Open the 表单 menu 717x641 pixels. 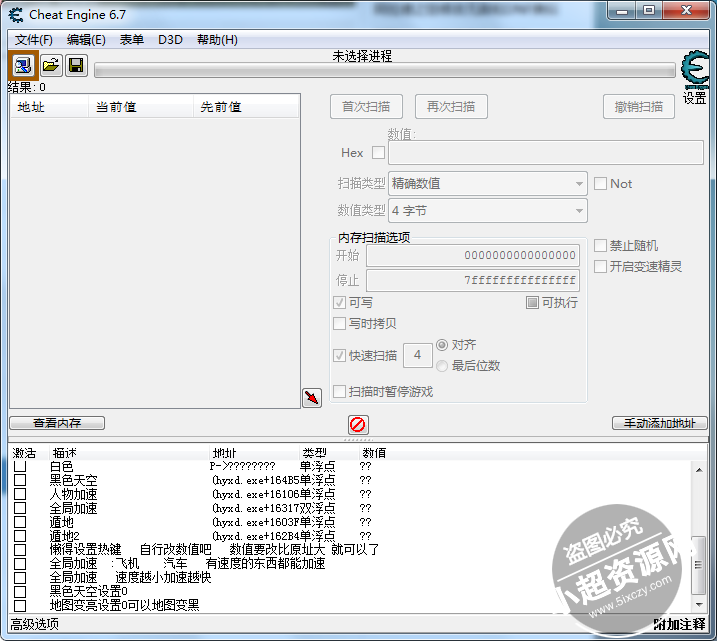132,40
